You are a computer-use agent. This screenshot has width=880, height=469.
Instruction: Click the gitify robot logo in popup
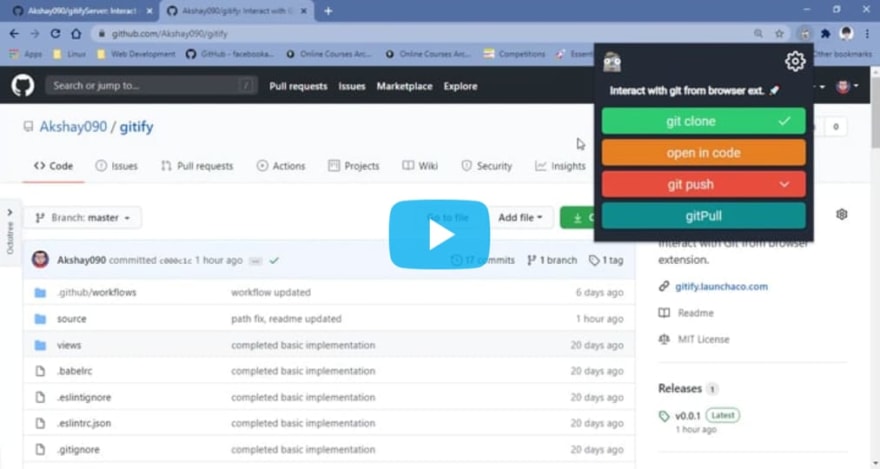612,62
